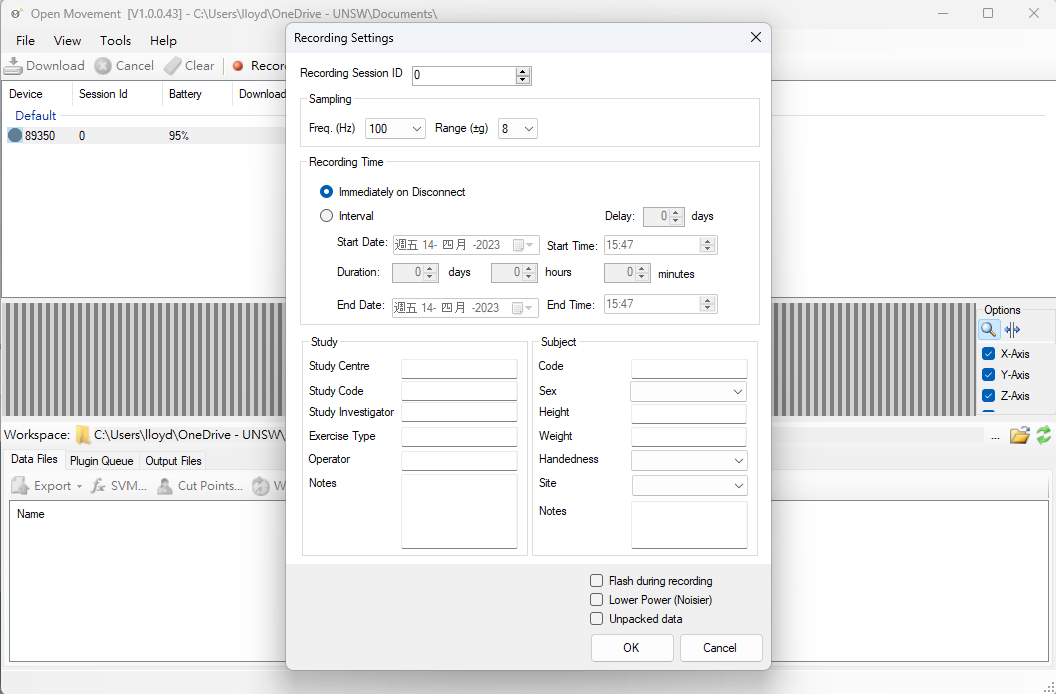Click the Weight field

click(689, 437)
